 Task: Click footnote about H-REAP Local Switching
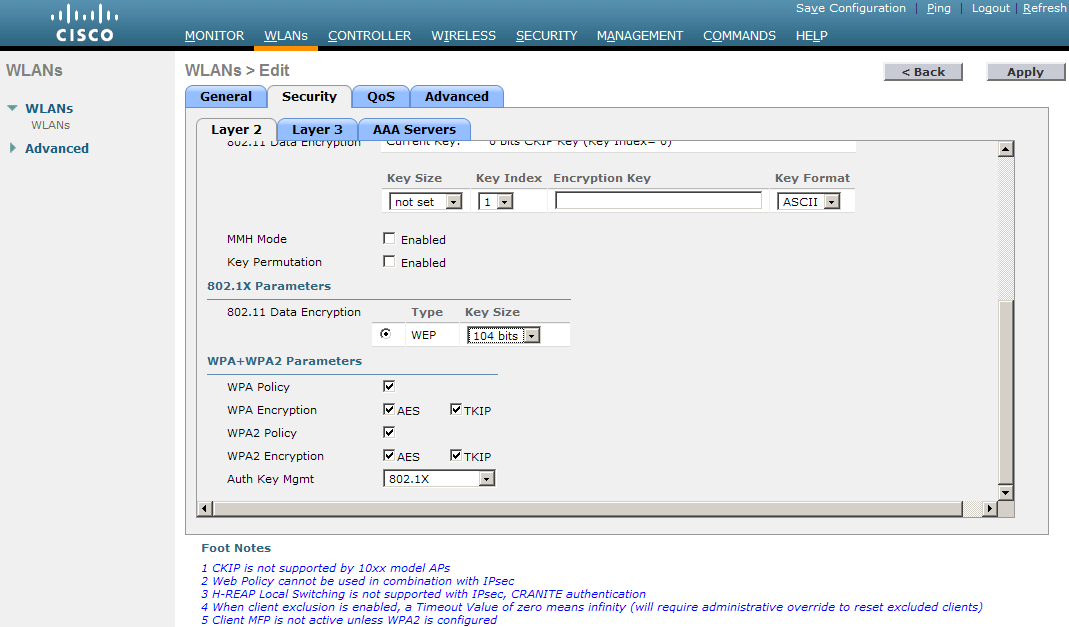click(423, 594)
